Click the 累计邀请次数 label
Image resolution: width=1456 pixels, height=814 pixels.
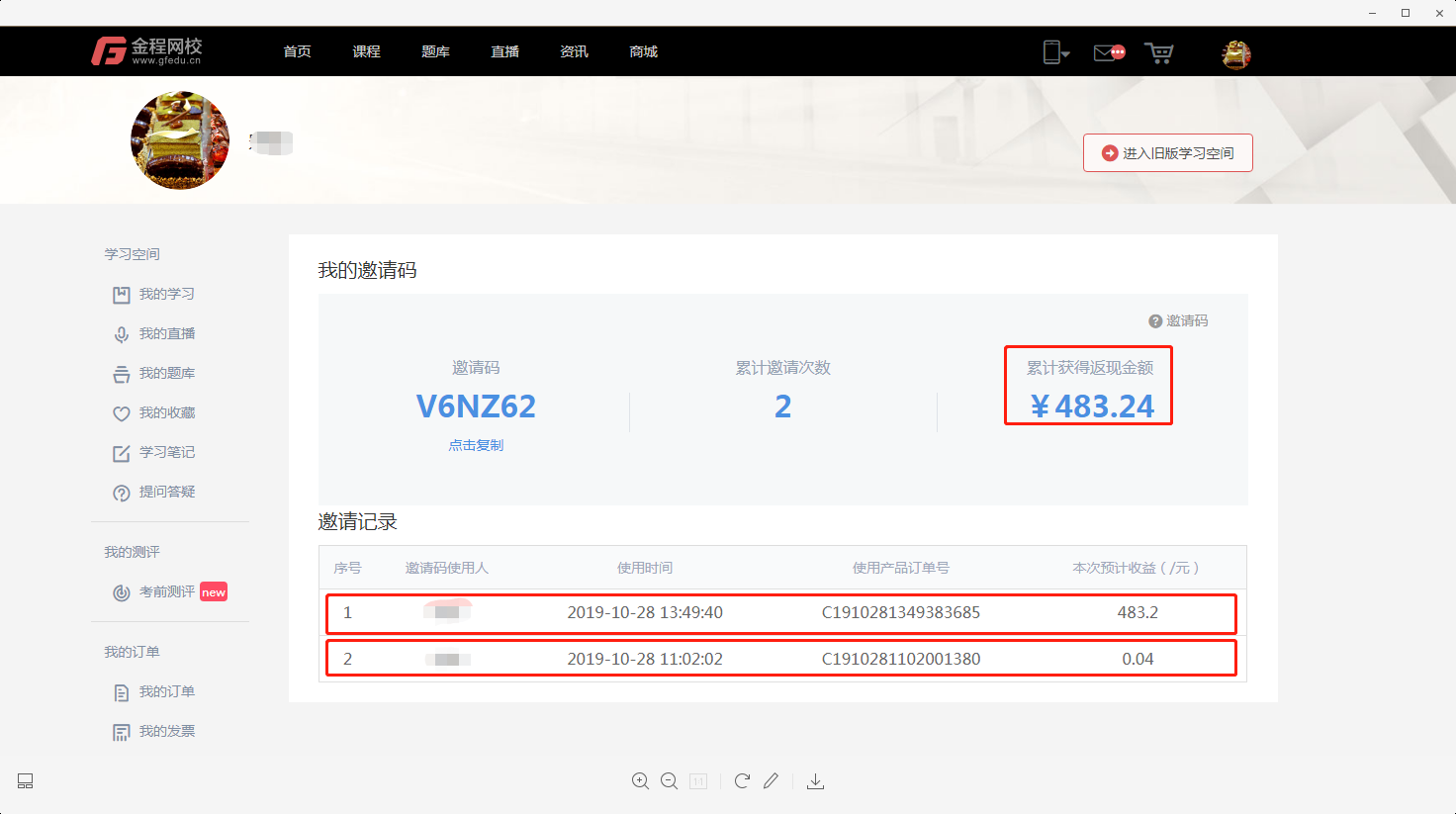(x=782, y=368)
